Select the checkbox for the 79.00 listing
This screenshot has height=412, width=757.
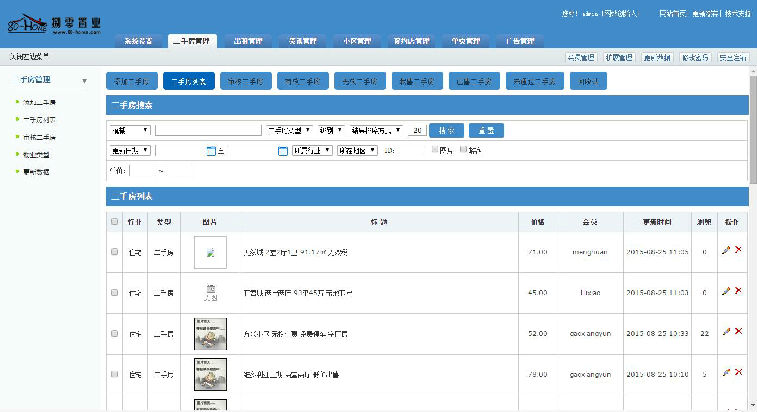pyautogui.click(x=114, y=374)
